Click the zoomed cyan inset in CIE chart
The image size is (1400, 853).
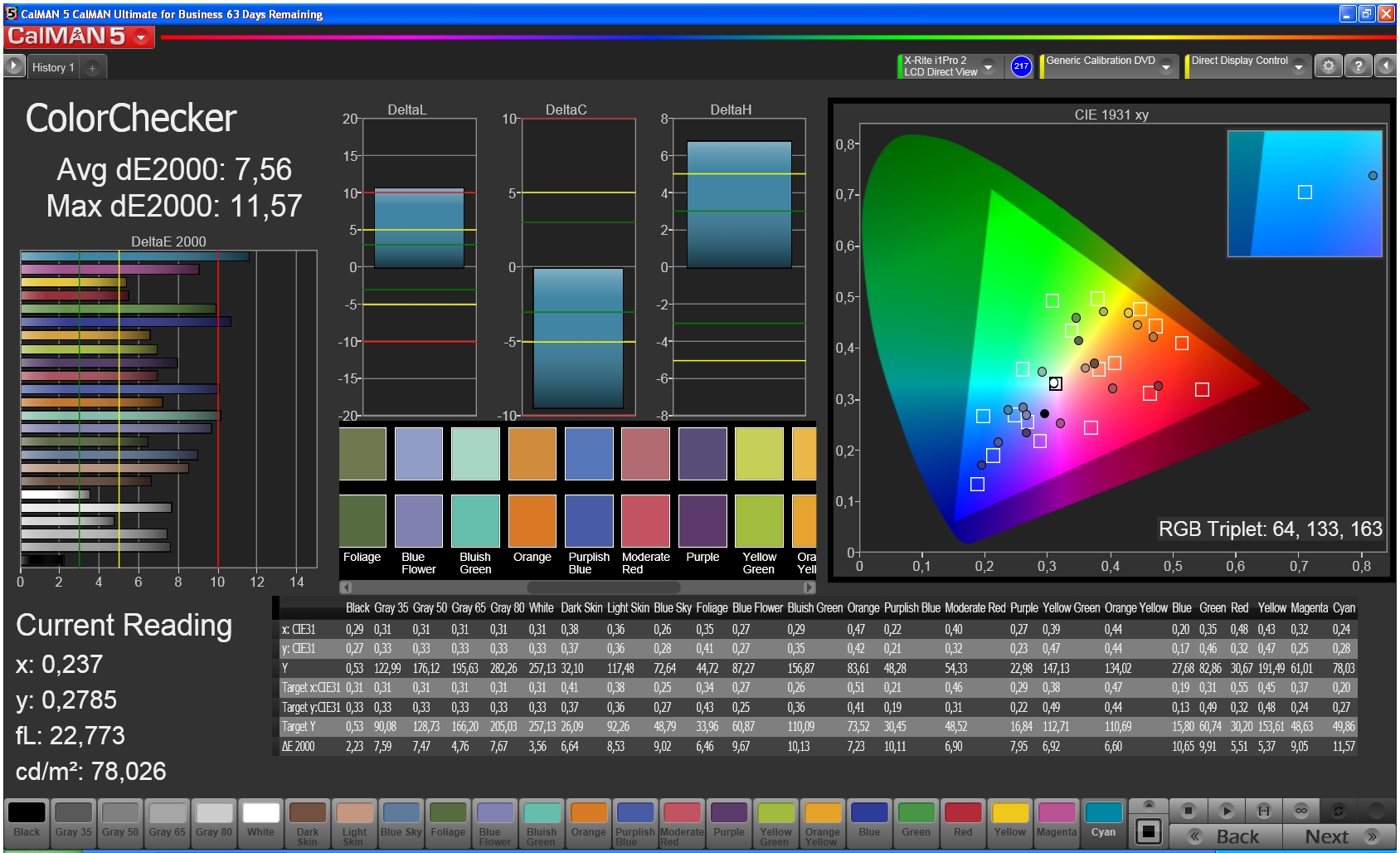tap(1305, 193)
